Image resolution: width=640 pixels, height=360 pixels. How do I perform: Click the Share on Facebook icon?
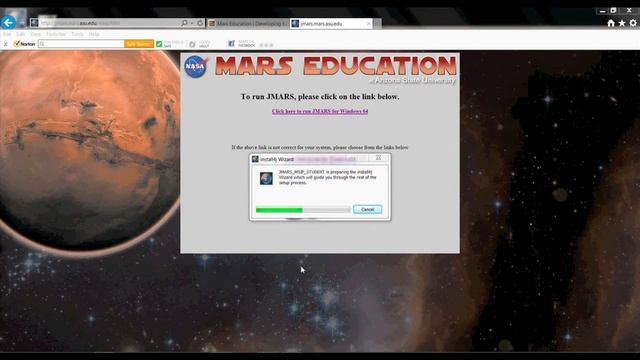tap(231, 44)
